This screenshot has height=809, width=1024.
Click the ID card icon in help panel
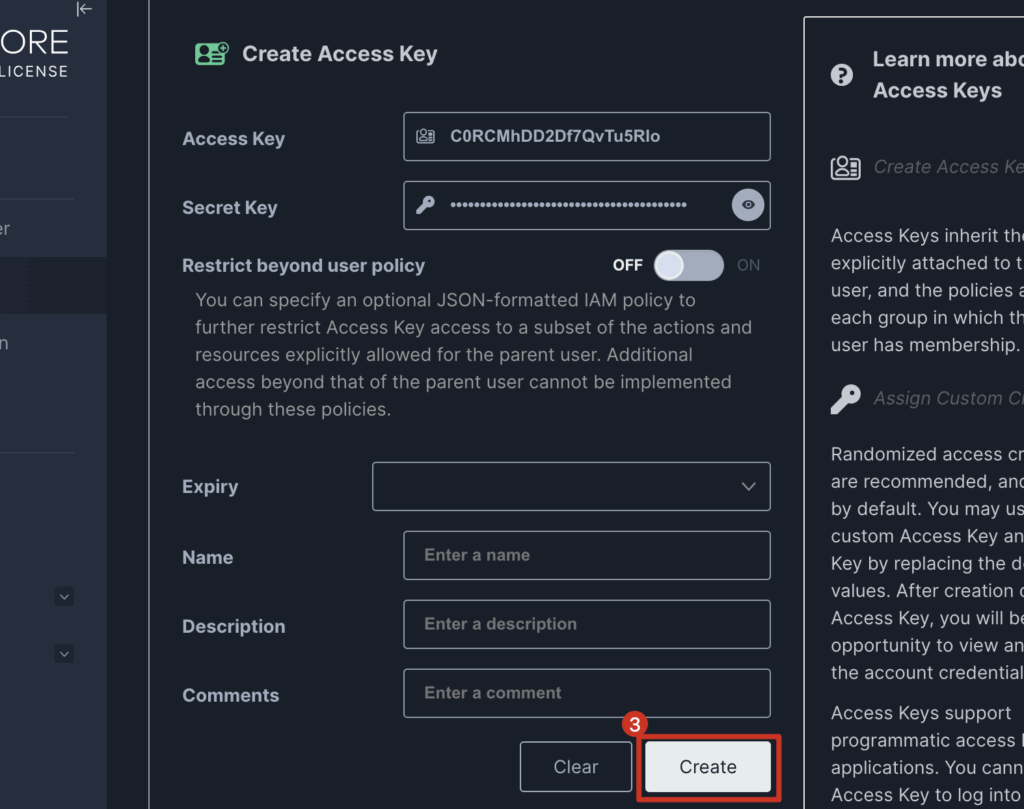[x=845, y=167]
